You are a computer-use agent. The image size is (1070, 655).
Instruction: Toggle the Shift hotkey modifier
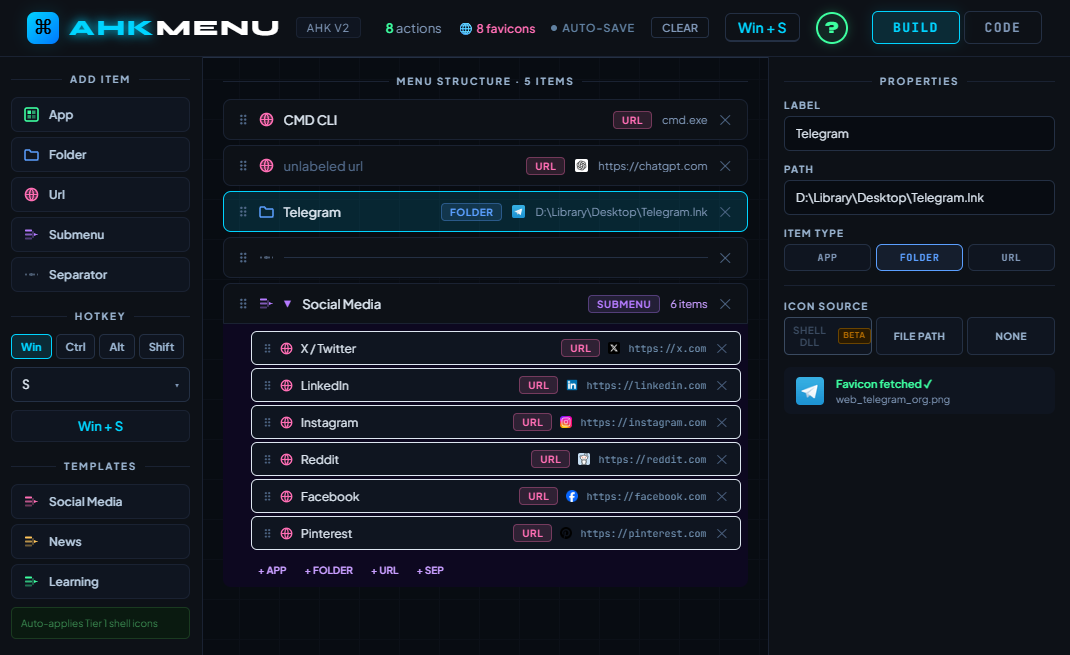pos(161,347)
